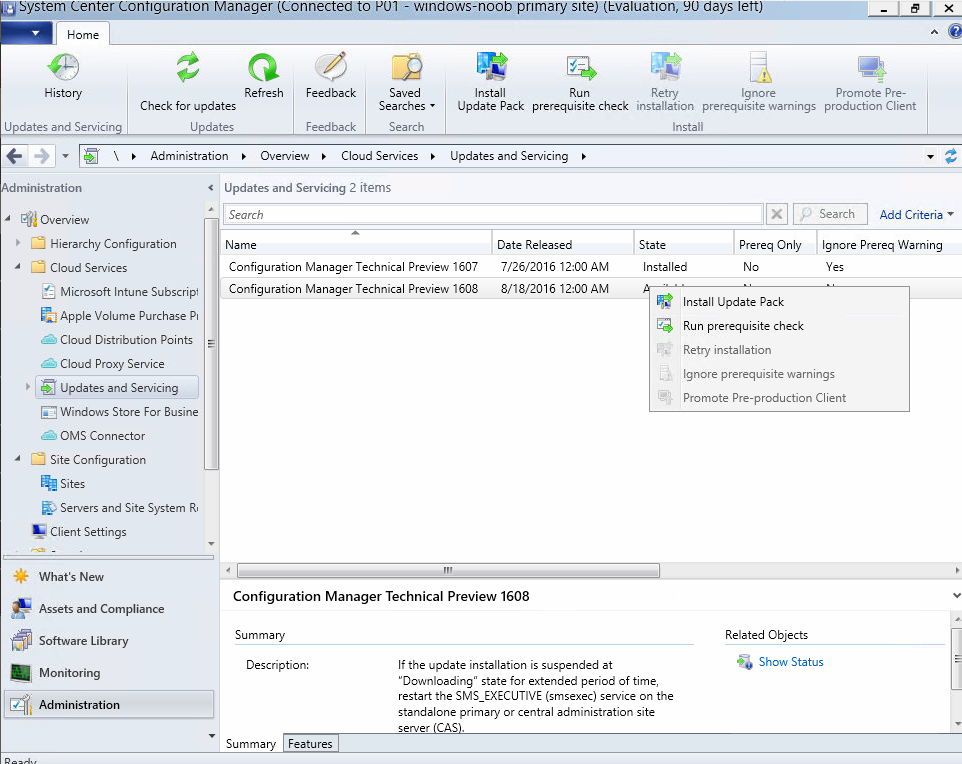Open the Add Criteria dropdown
This screenshot has width=962, height=764.
click(x=917, y=214)
